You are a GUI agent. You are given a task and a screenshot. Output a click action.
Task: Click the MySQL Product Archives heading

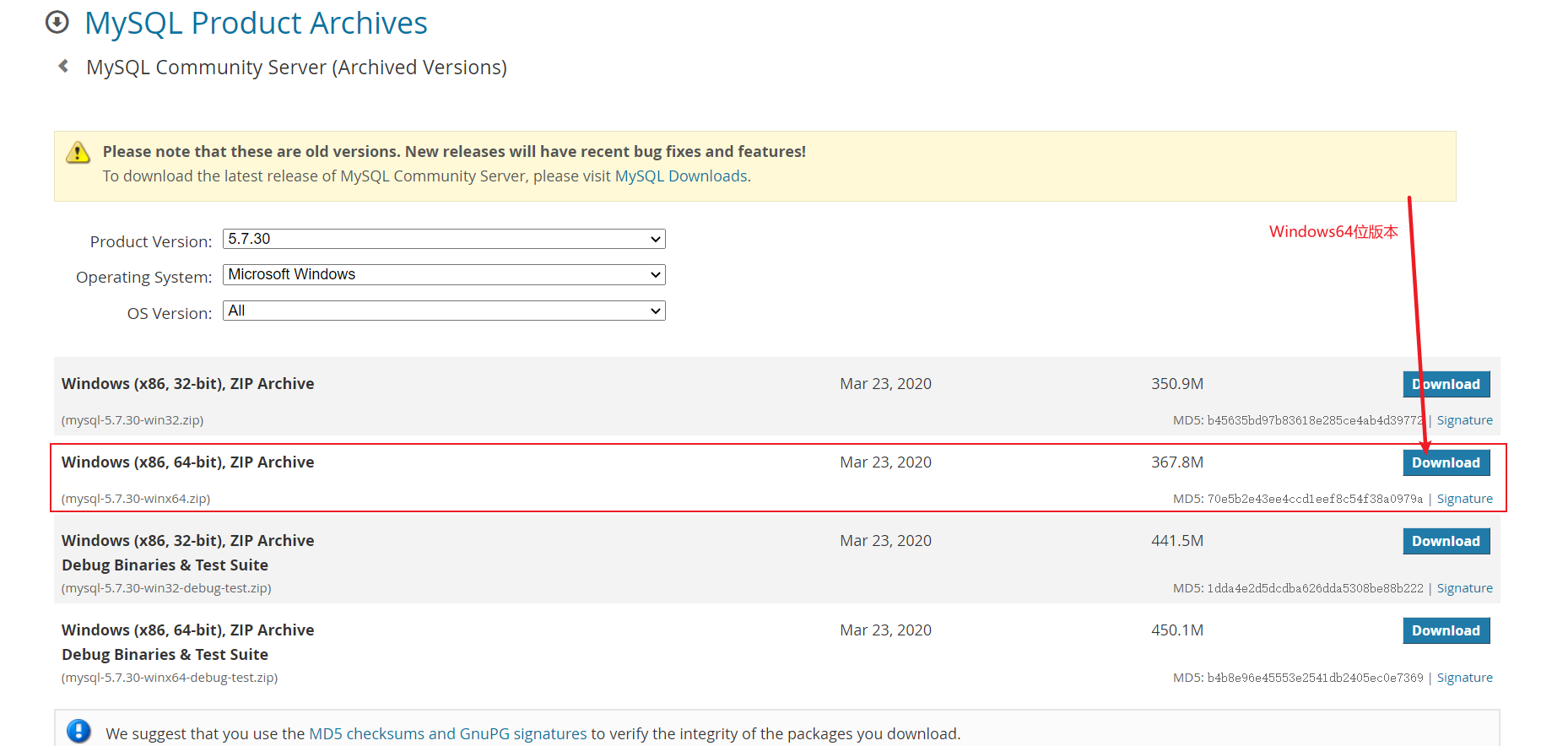pos(256,23)
